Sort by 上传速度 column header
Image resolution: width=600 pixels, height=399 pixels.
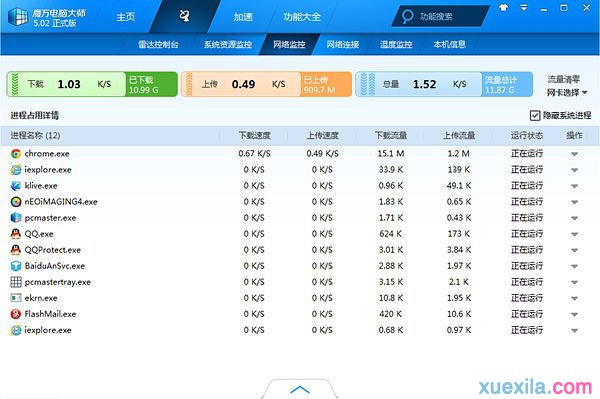pyautogui.click(x=323, y=135)
